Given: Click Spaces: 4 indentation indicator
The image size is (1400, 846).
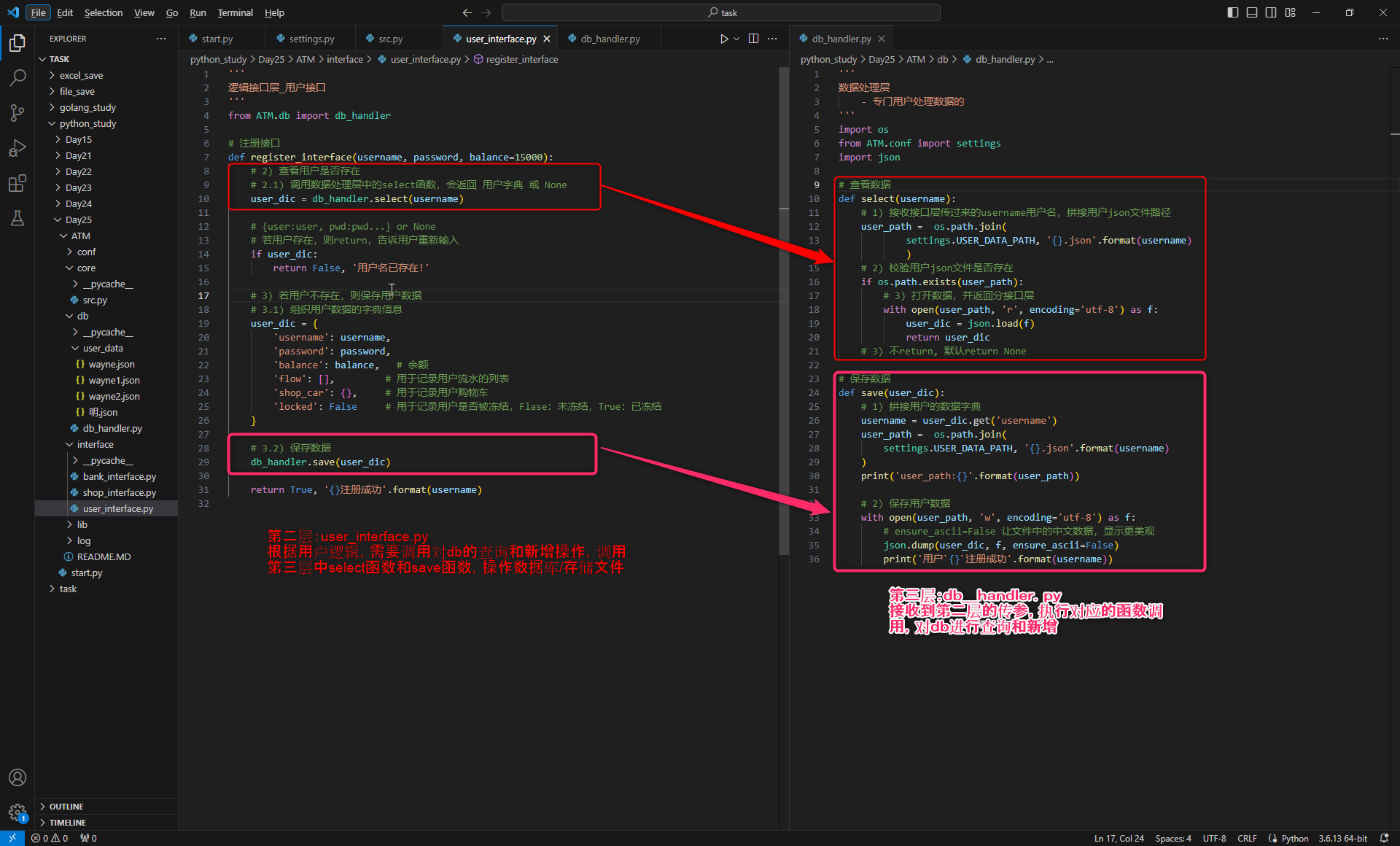Looking at the screenshot, I should pos(1172,838).
